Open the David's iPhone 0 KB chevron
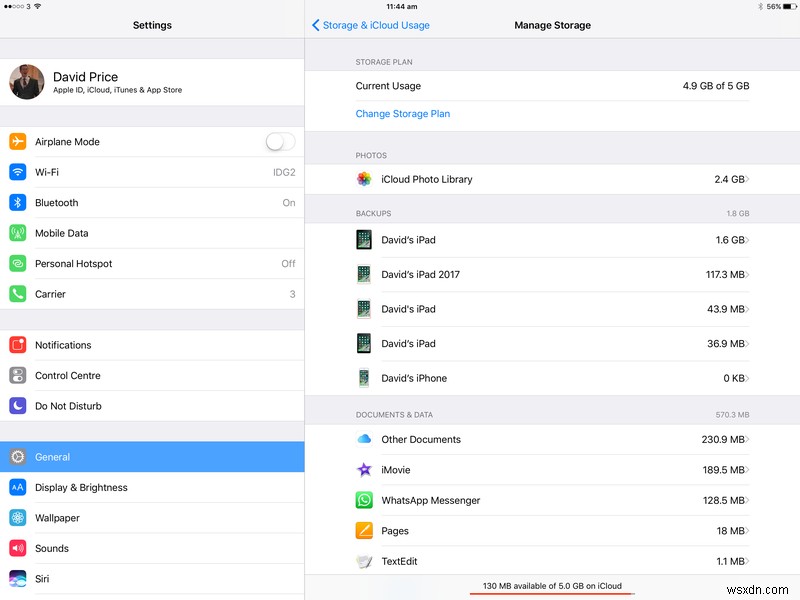Viewport: 800px width, 600px height. click(747, 379)
